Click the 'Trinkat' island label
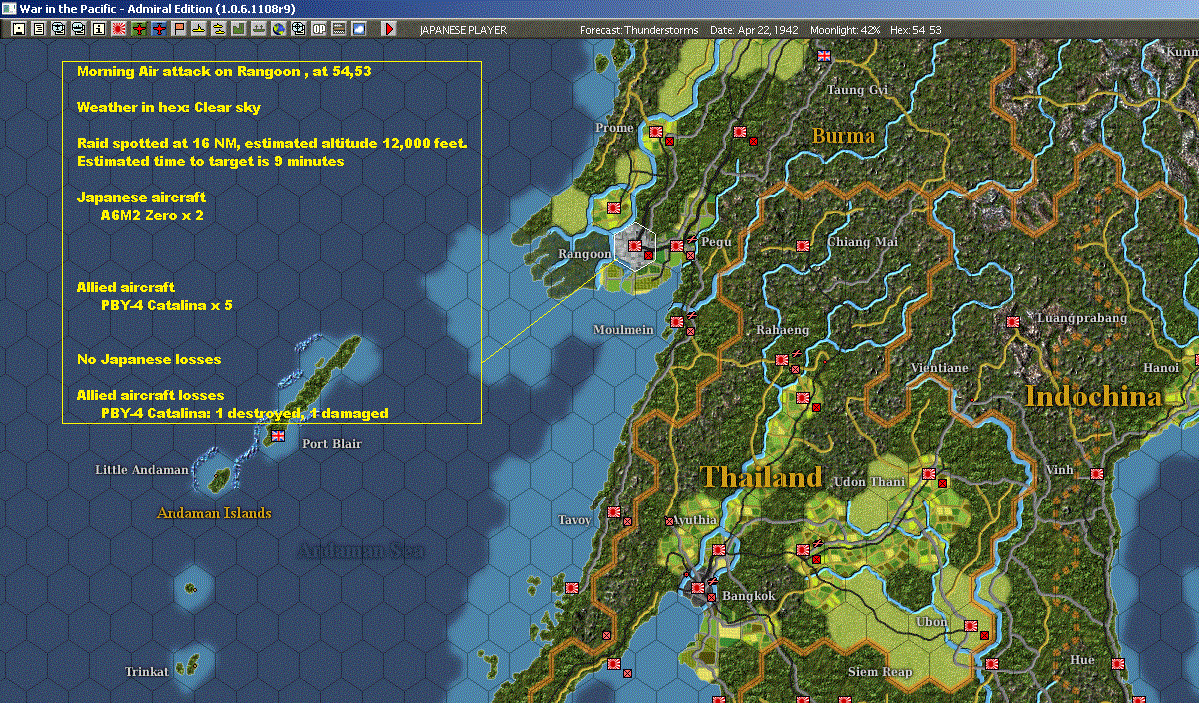Image resolution: width=1199 pixels, height=703 pixels. 147,672
